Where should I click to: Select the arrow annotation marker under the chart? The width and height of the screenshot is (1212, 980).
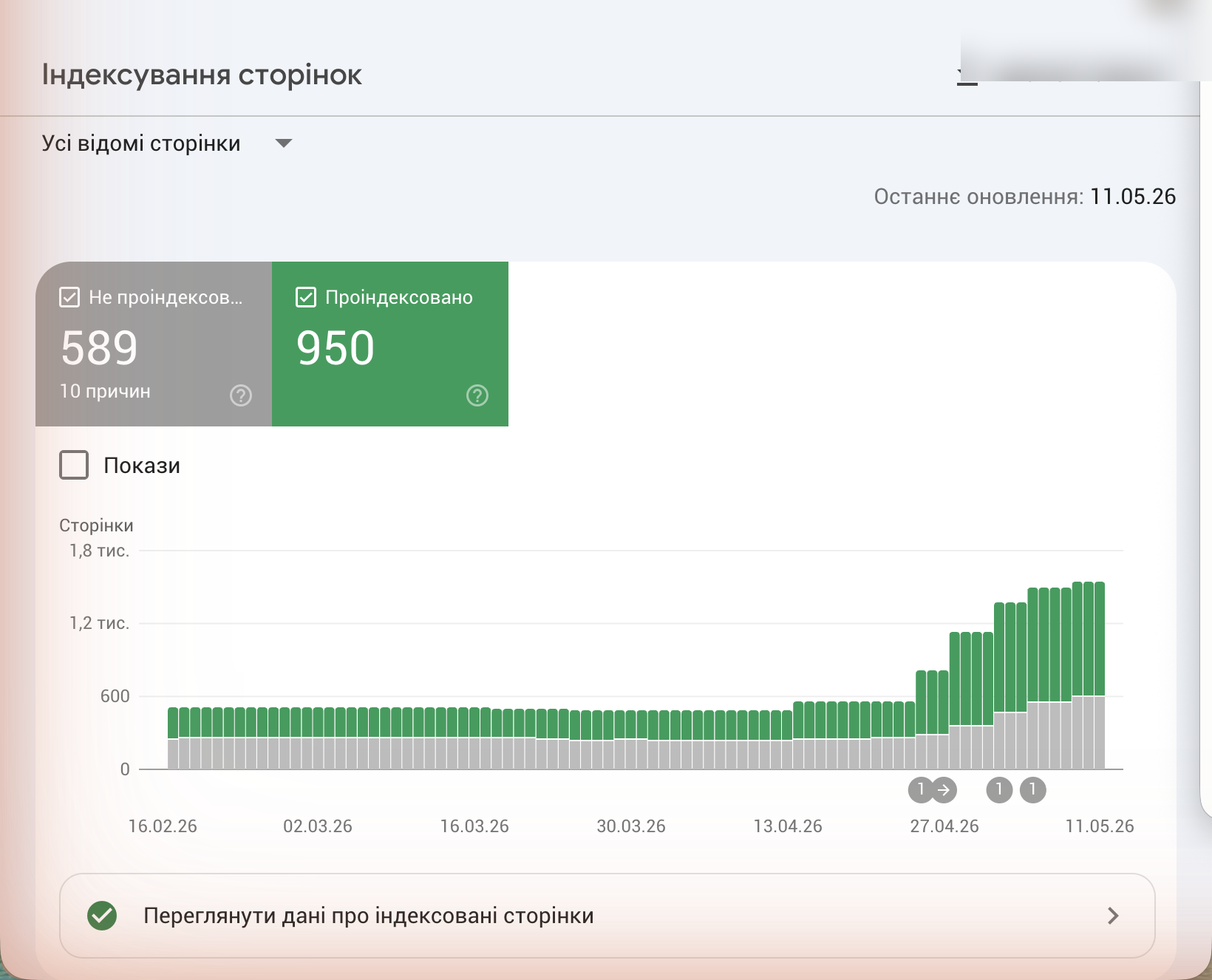click(944, 790)
